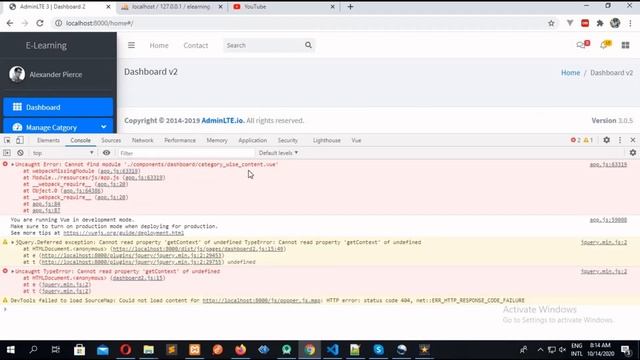Click the browser back arrow
This screenshot has width=640, height=360.
(x=10, y=23)
